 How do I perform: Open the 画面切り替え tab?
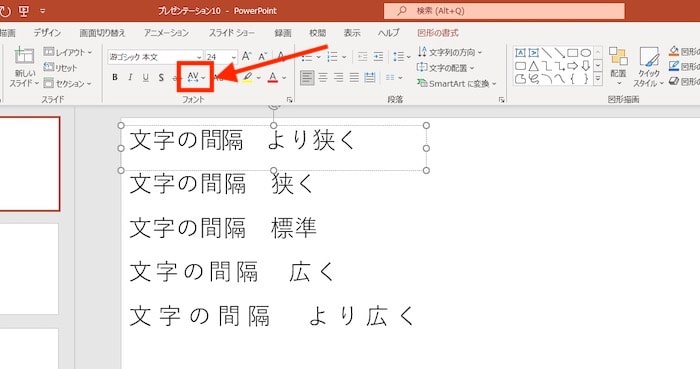(102, 33)
